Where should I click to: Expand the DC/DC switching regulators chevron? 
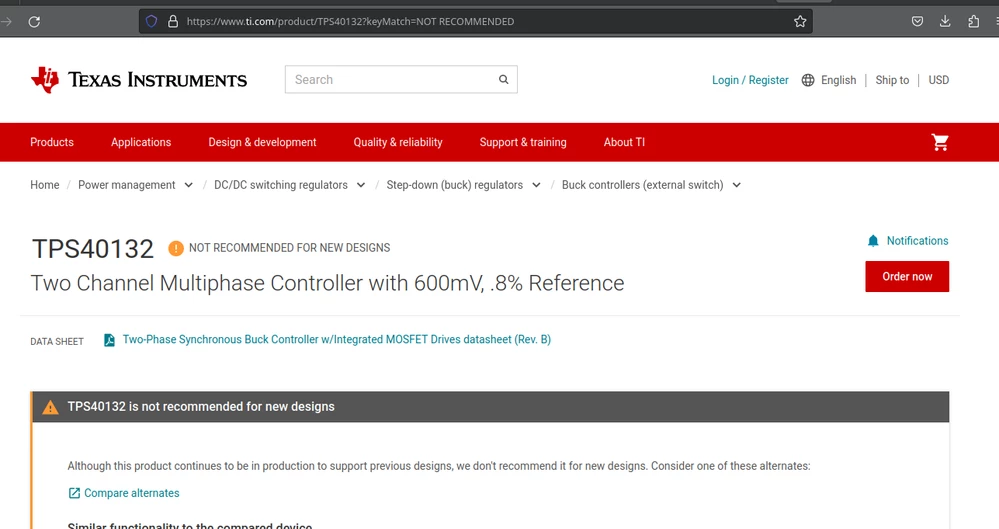tap(361, 185)
